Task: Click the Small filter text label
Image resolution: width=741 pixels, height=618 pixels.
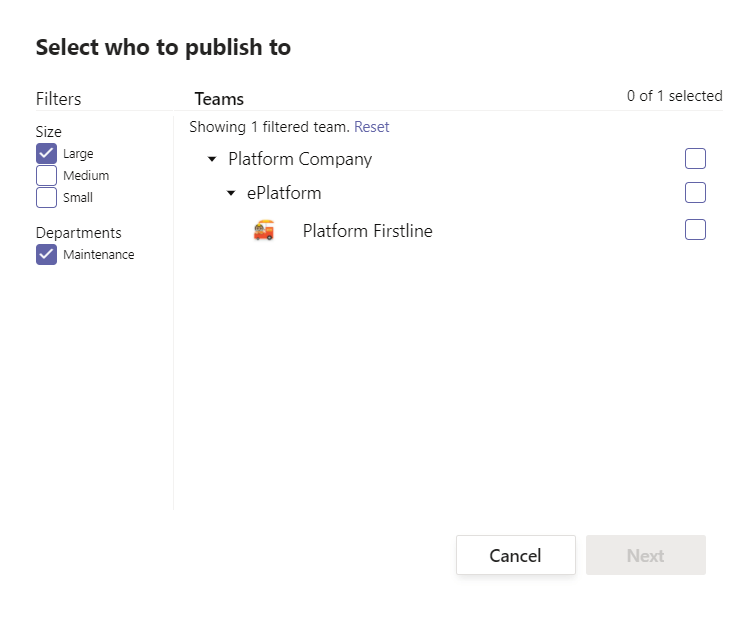Action: click(x=78, y=198)
